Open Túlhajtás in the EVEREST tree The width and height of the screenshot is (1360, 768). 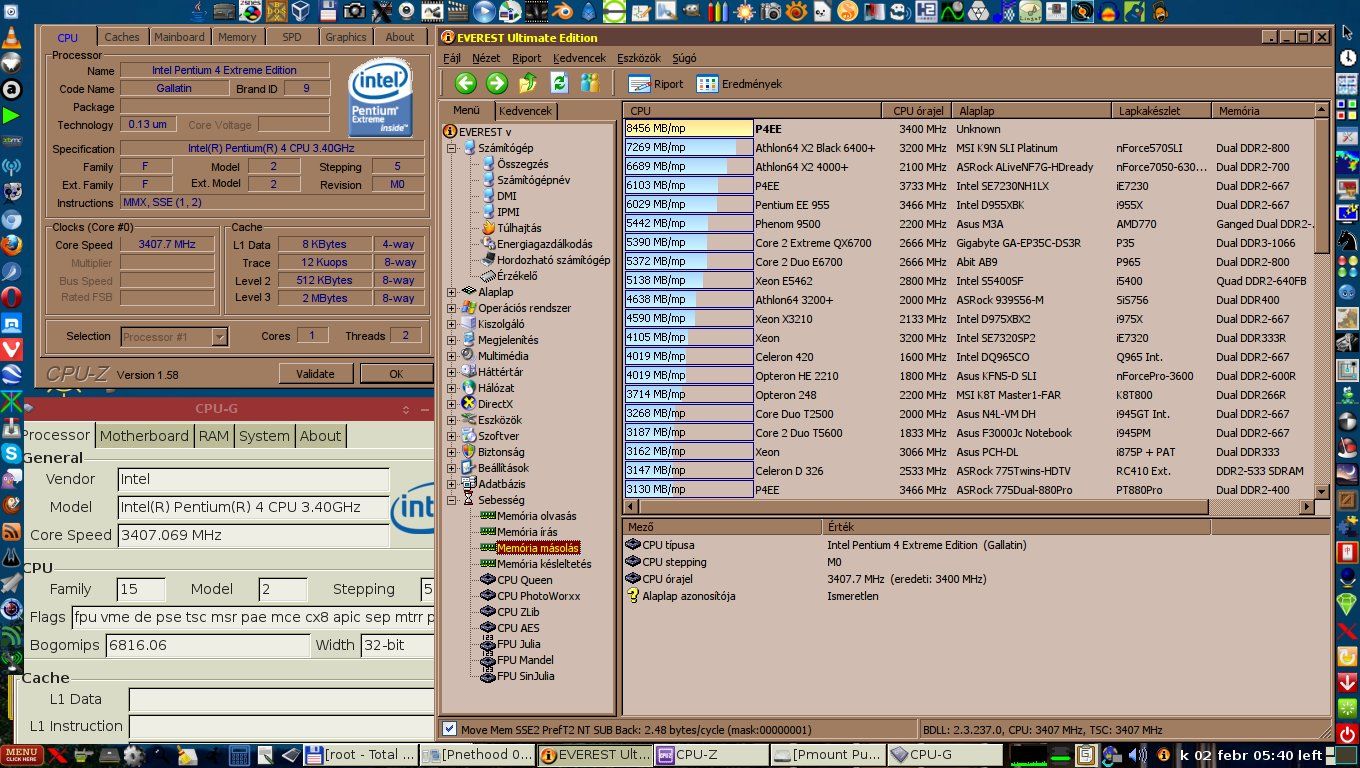[x=518, y=228]
